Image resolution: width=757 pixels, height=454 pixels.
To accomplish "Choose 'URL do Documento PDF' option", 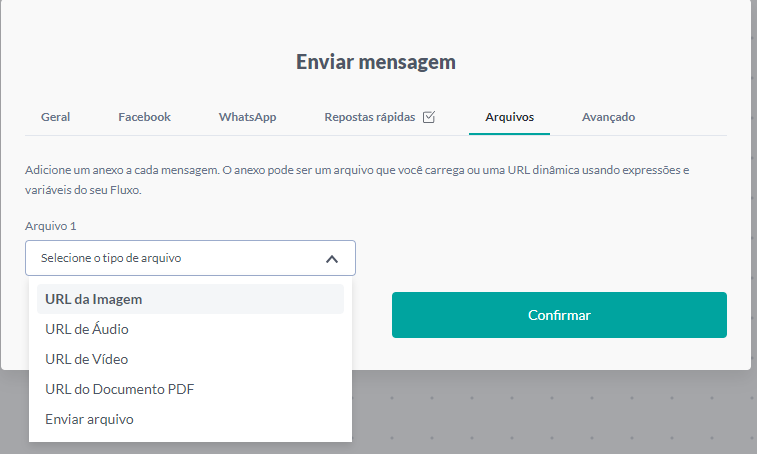I will (x=119, y=389).
